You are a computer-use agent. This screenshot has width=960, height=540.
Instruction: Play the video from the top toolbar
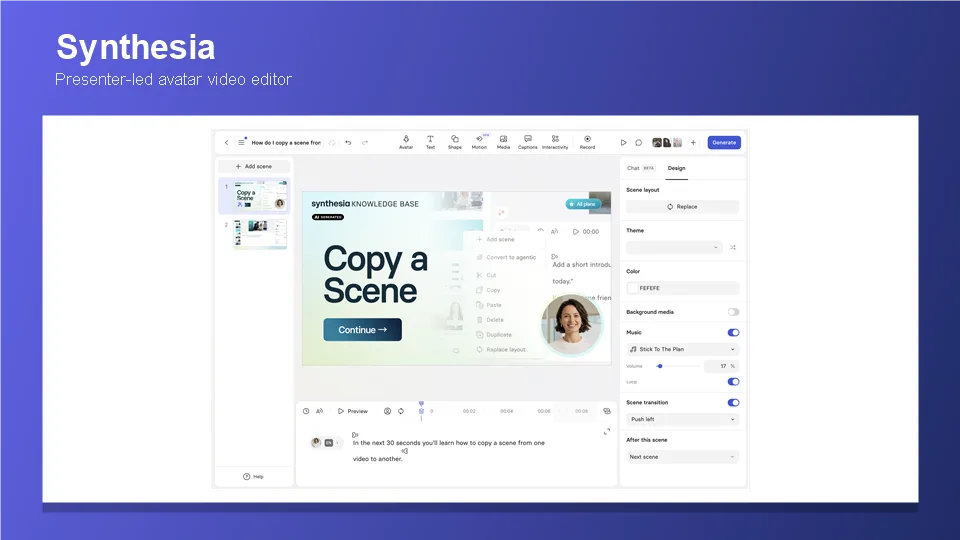tap(623, 143)
